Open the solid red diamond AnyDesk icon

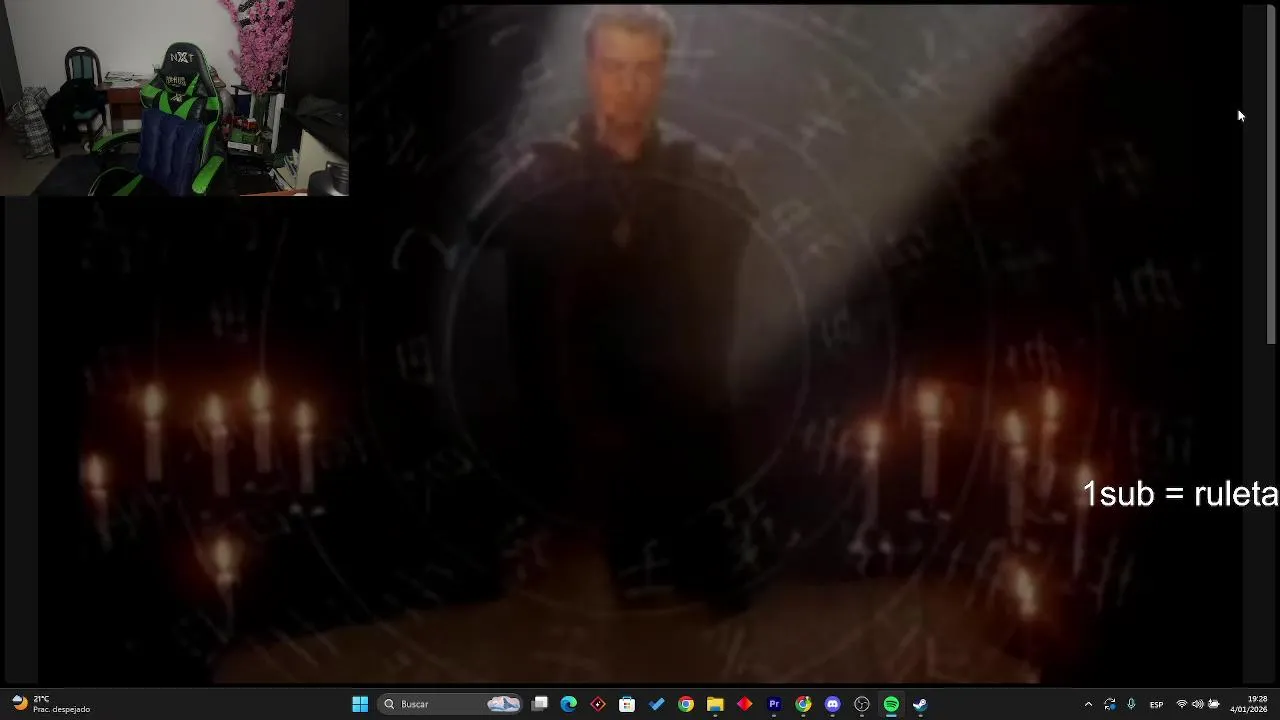pos(744,704)
